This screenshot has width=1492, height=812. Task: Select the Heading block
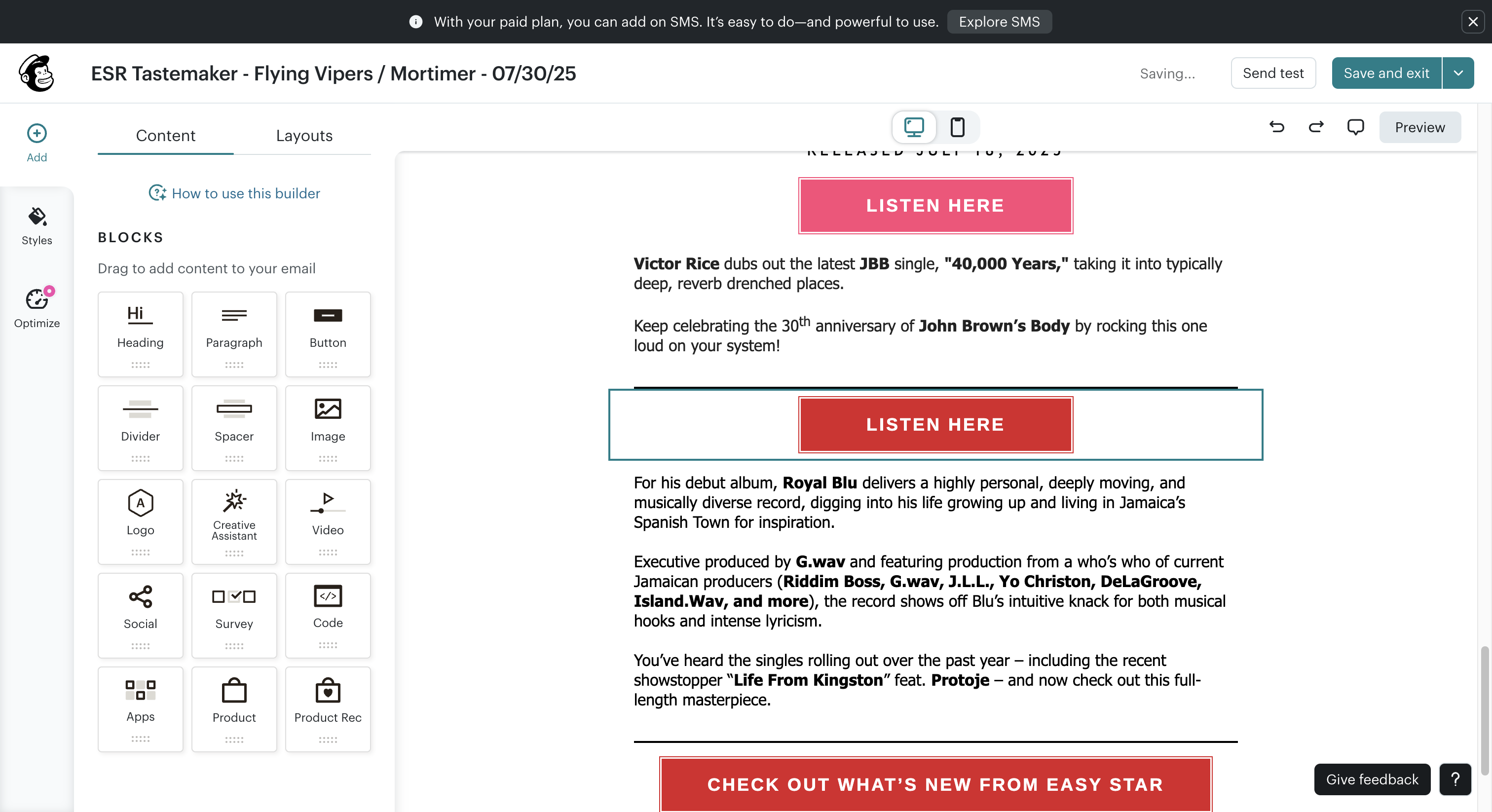[140, 334]
